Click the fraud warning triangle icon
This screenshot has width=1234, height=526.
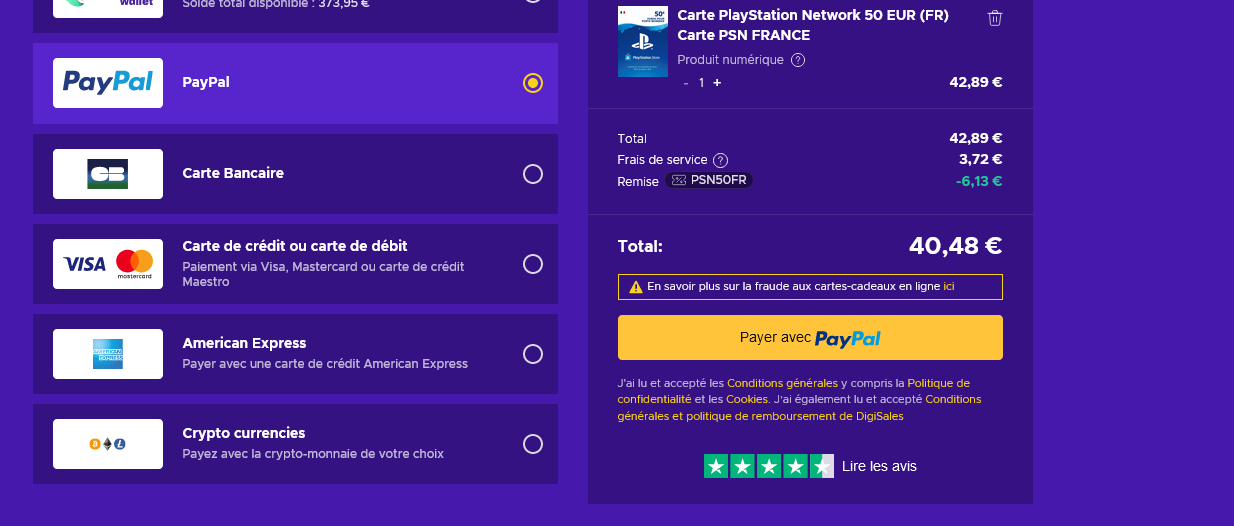click(636, 287)
